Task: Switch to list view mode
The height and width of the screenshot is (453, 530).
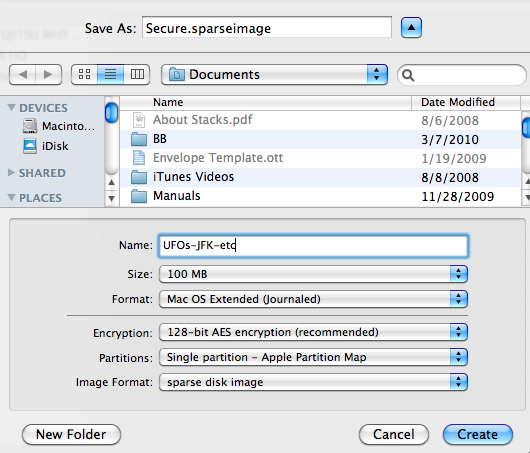Action: 110,74
